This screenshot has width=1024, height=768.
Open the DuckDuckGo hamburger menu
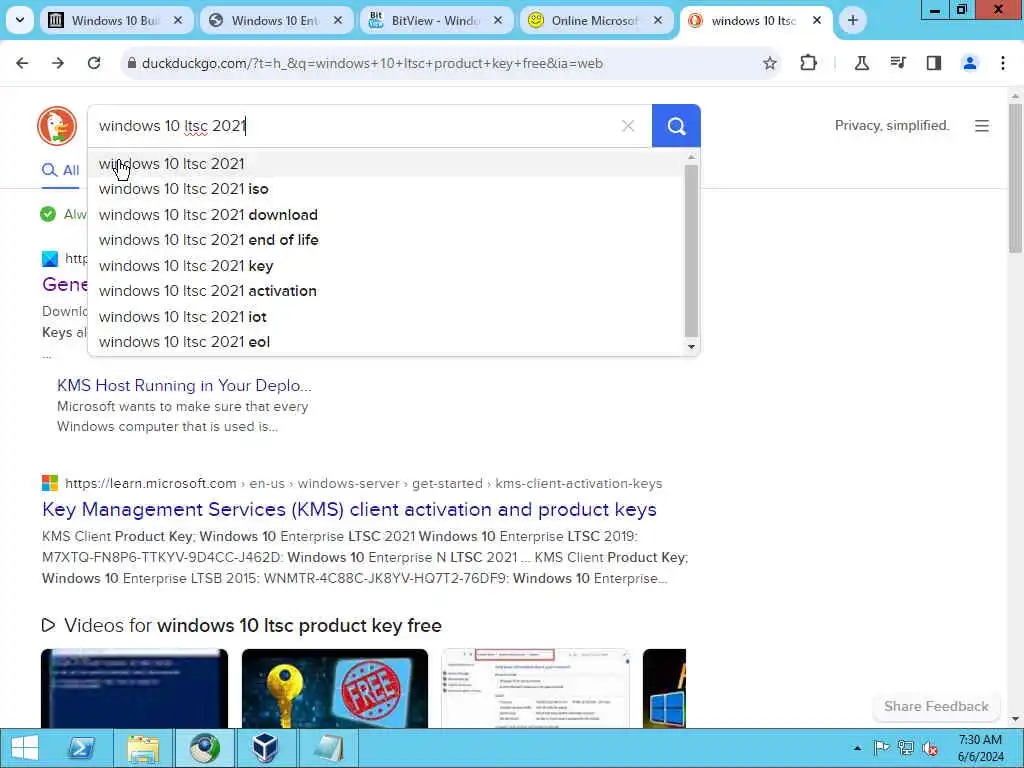coord(982,125)
